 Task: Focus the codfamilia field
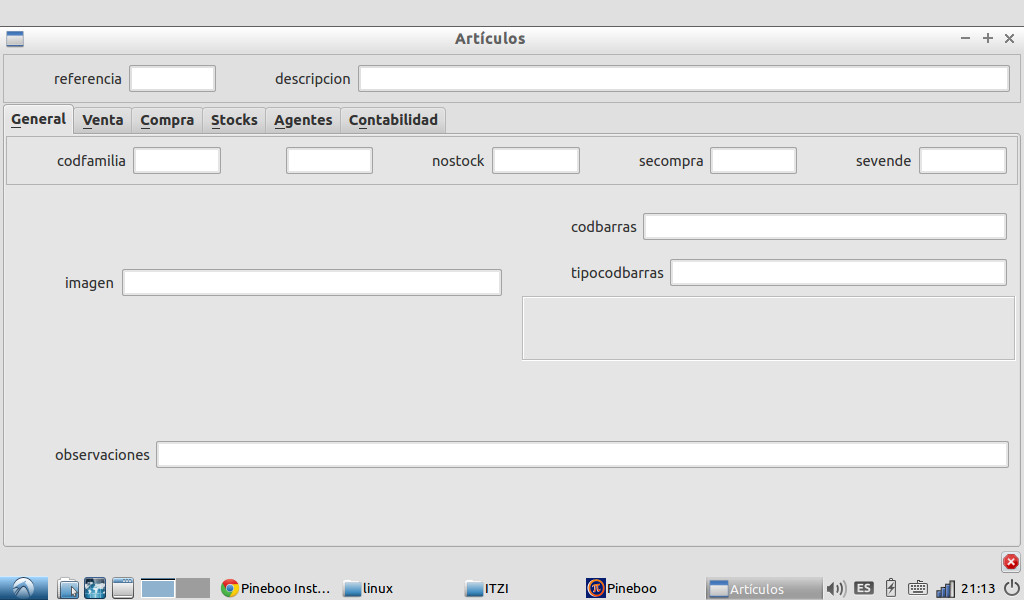tap(177, 161)
